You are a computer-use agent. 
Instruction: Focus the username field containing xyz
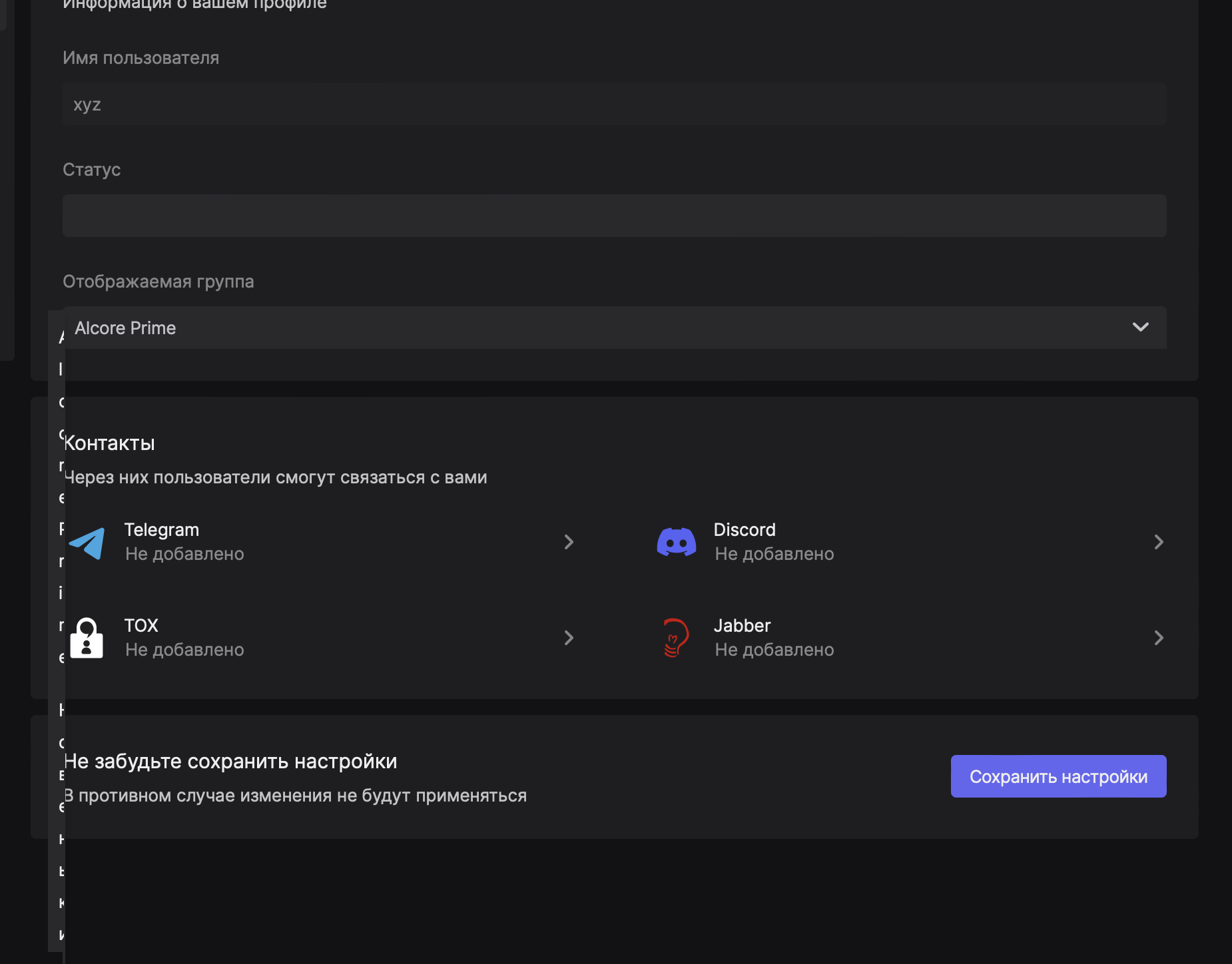(614, 105)
